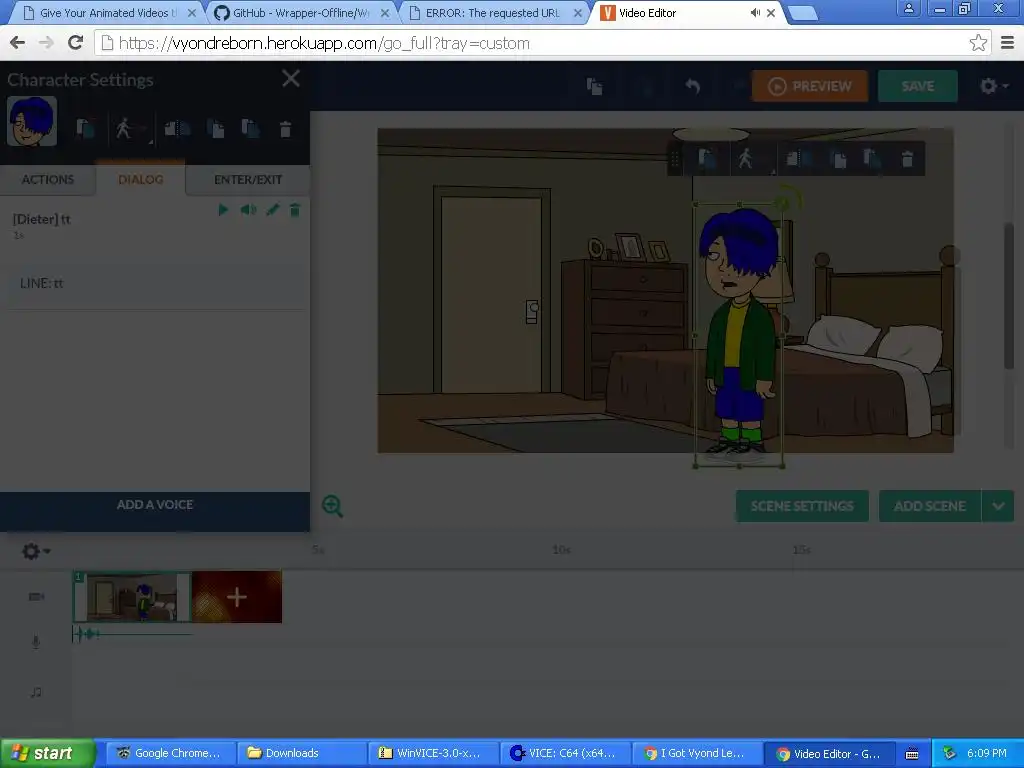Click the LINE: tt text row

[x=155, y=283]
